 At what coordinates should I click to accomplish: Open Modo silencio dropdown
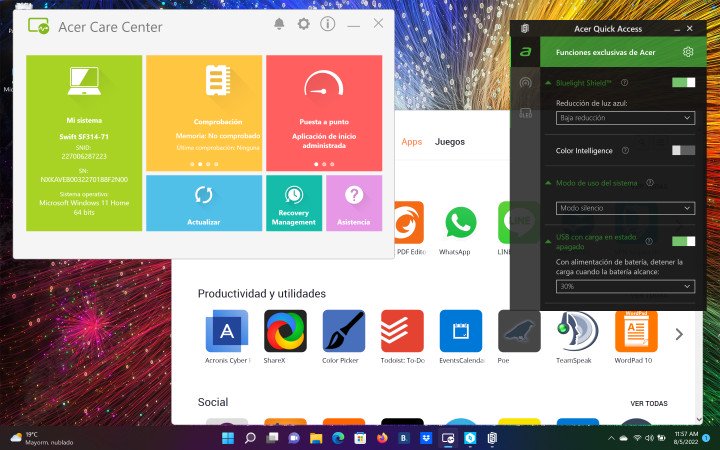click(625, 208)
